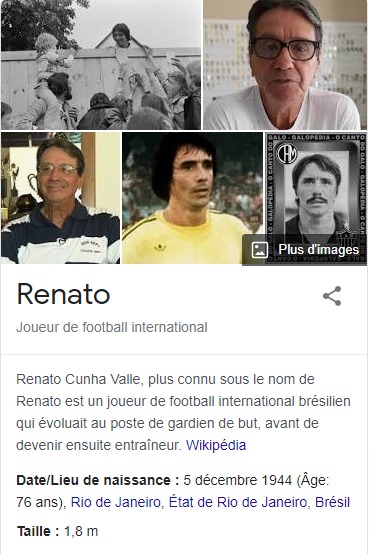This screenshot has width=370, height=554.
Task: Click the Renato title heading
Action: pyautogui.click(x=63, y=294)
